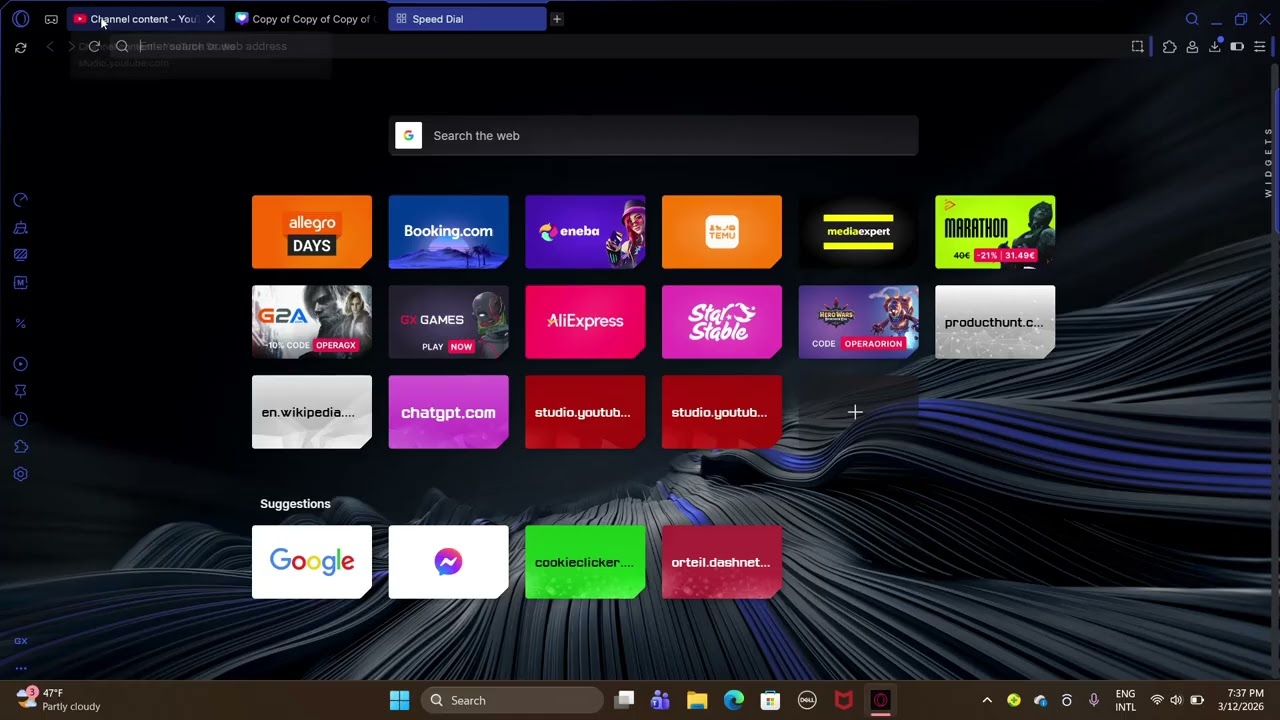Open the AliExpress speed dial tile
1280x720 pixels.
click(x=585, y=322)
